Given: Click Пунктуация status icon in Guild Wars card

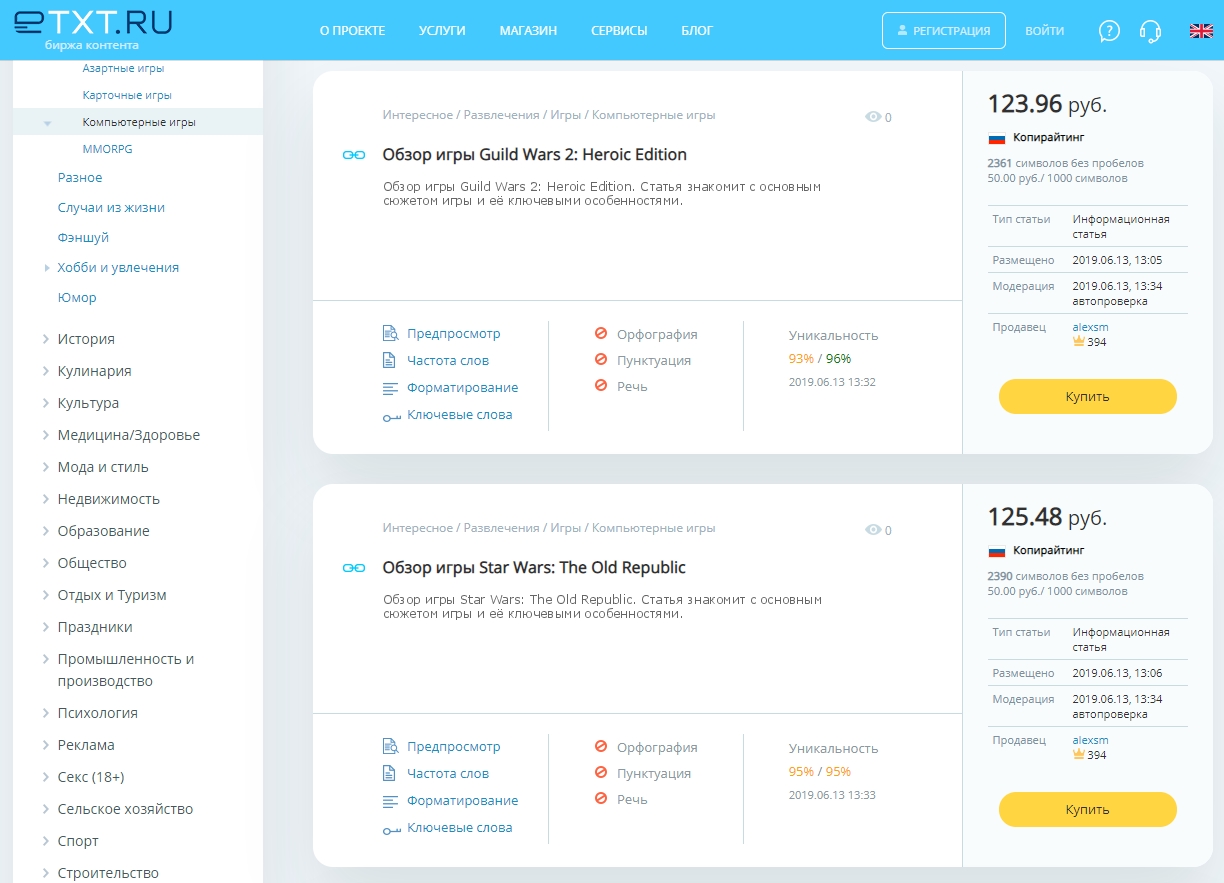Looking at the screenshot, I should coord(601,360).
